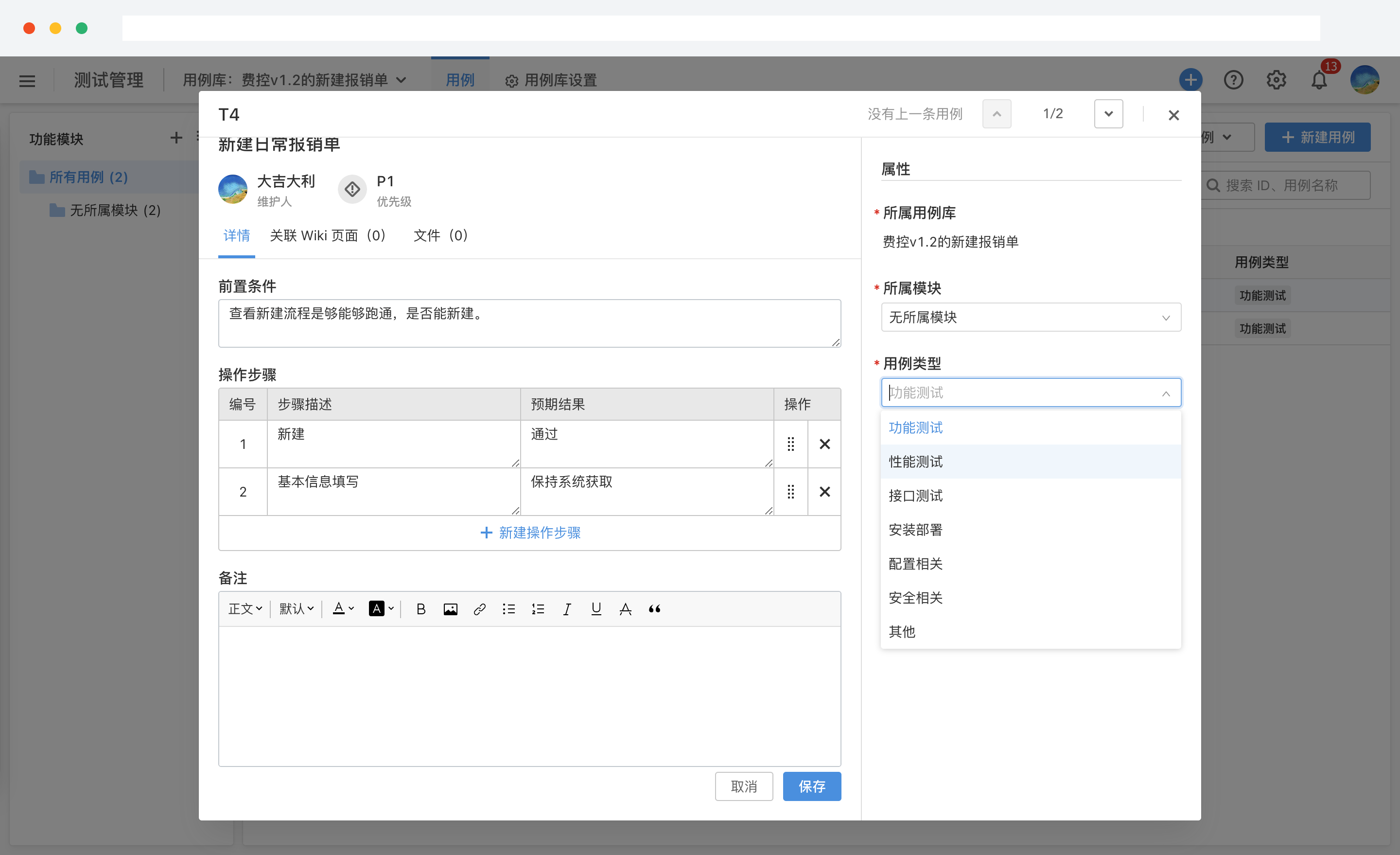Insert a blockquote in the remarks editor

pos(654,608)
